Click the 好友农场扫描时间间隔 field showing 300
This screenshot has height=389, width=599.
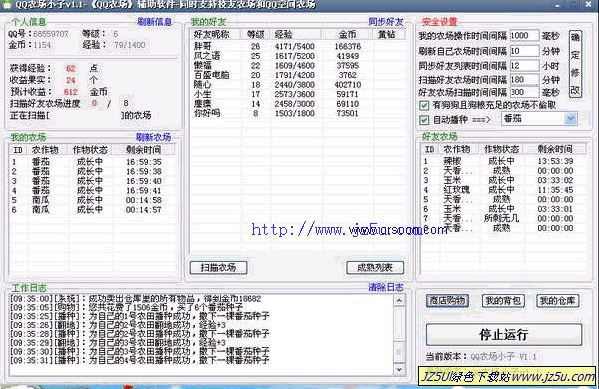[524, 92]
